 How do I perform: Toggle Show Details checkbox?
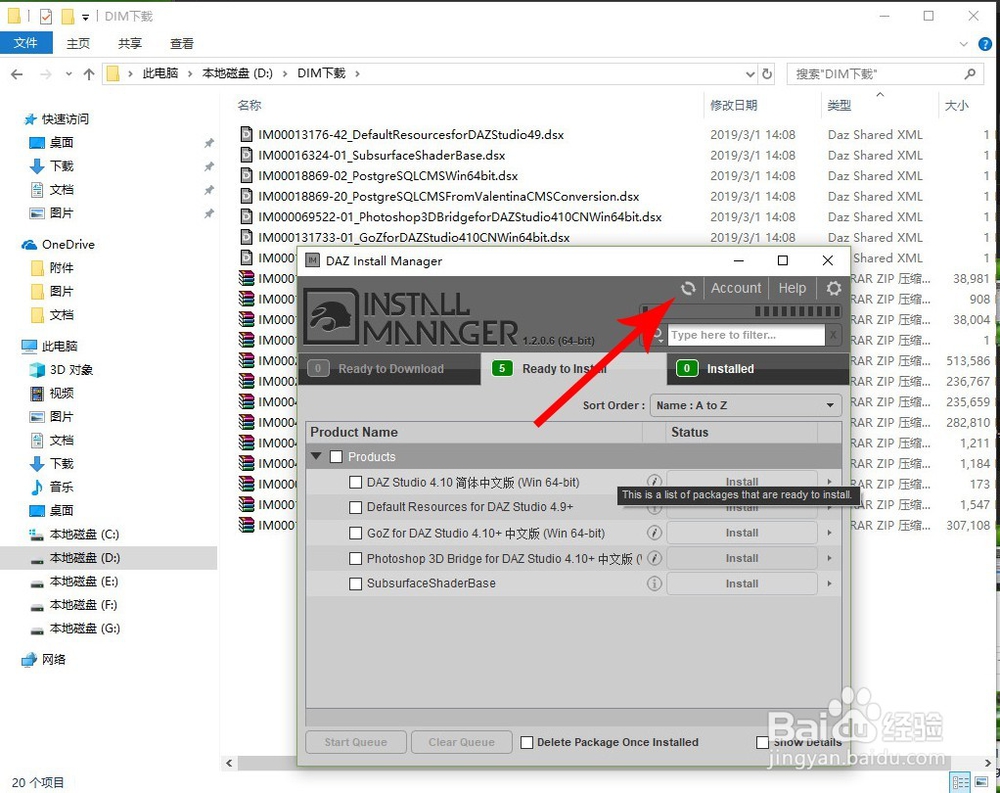click(x=762, y=742)
